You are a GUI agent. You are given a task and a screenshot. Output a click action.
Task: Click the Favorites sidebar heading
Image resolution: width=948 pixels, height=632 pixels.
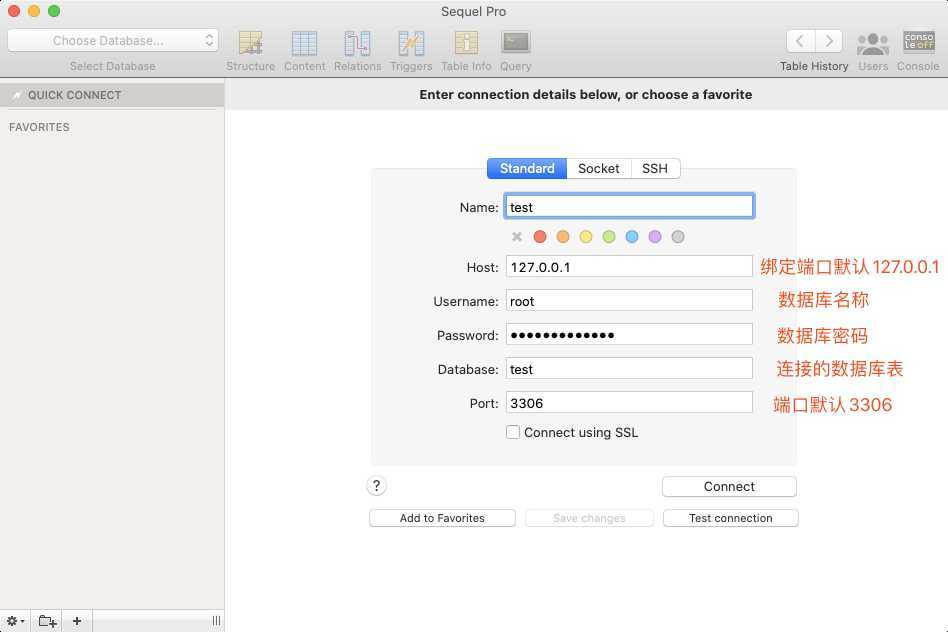[39, 127]
